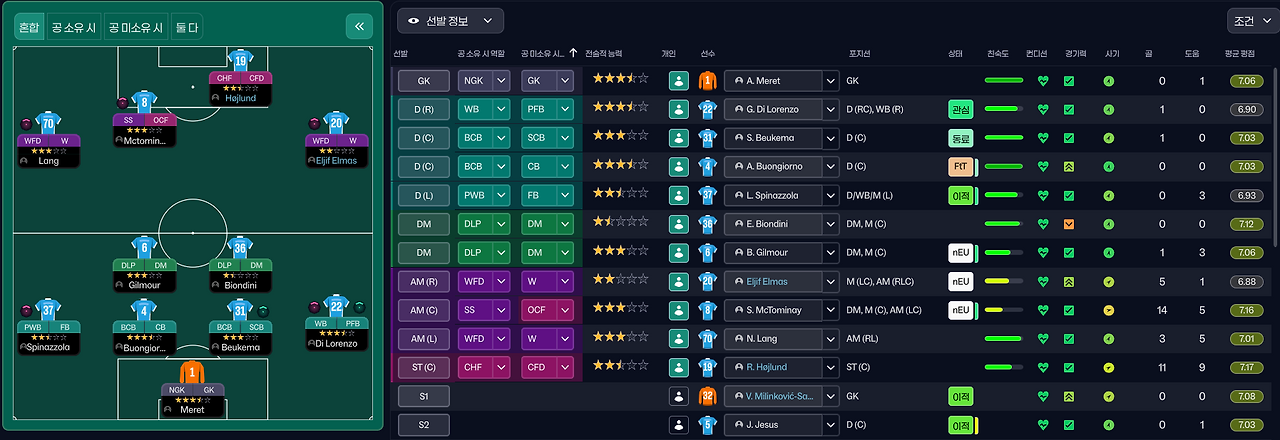Click the S2 substitute slot button
This screenshot has width=1280, height=440.
[x=424, y=425]
